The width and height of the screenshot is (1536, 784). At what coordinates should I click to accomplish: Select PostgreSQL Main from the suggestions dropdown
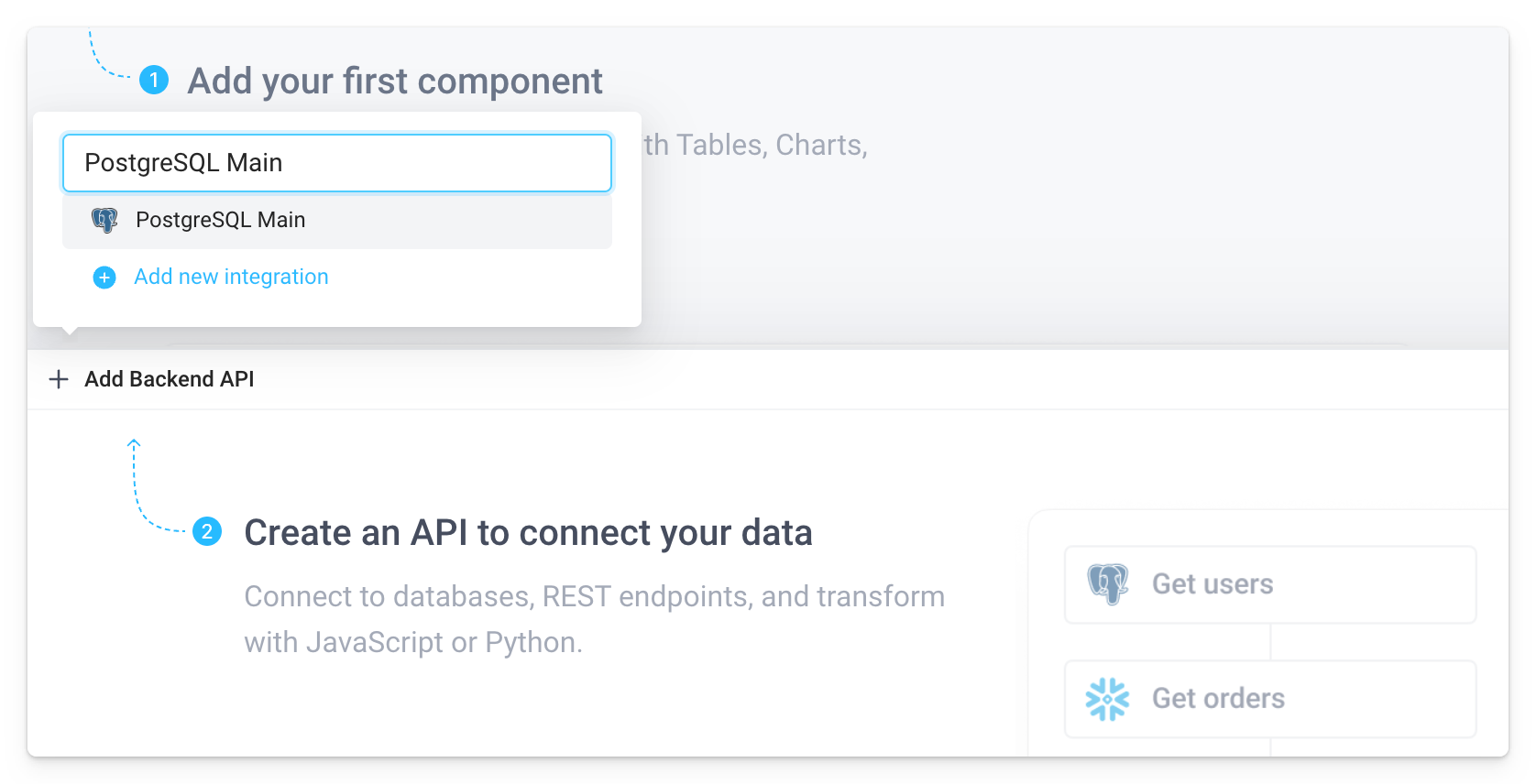click(220, 220)
